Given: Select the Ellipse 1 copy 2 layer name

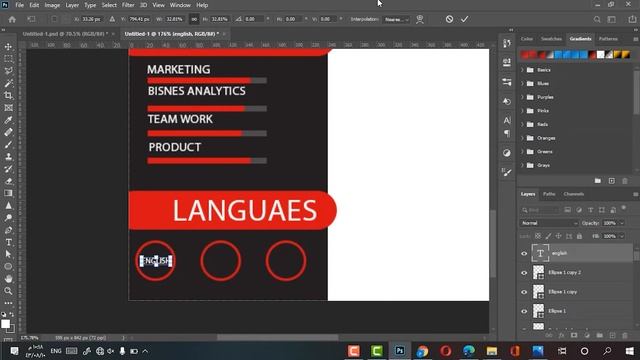Looking at the screenshot, I should [x=564, y=272].
